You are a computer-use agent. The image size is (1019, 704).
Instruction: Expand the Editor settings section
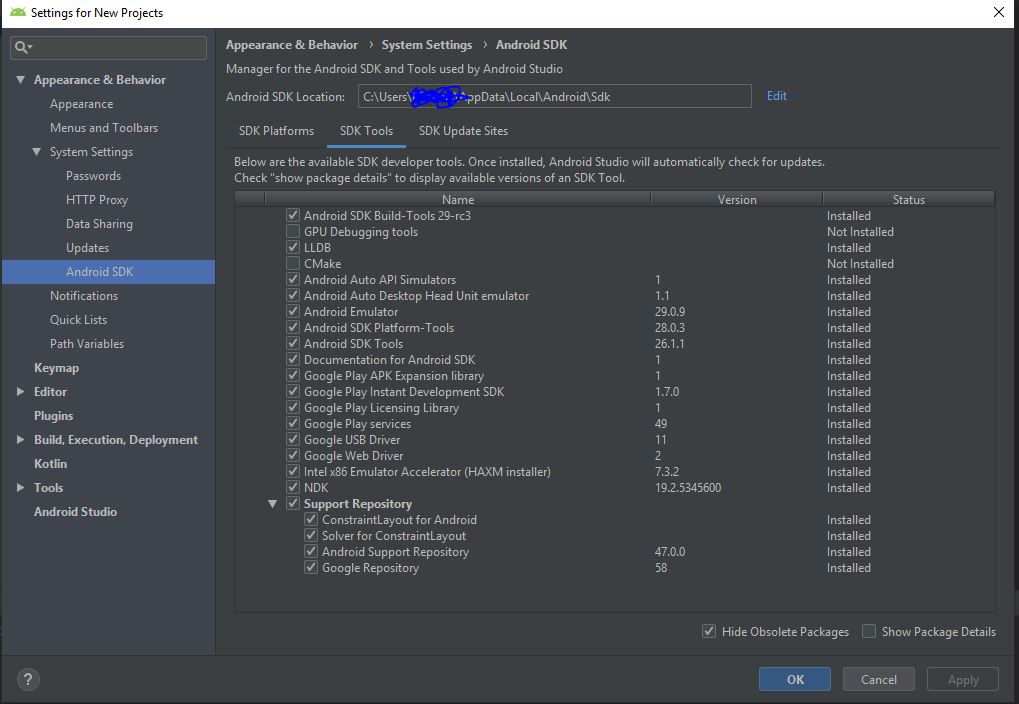[20, 392]
